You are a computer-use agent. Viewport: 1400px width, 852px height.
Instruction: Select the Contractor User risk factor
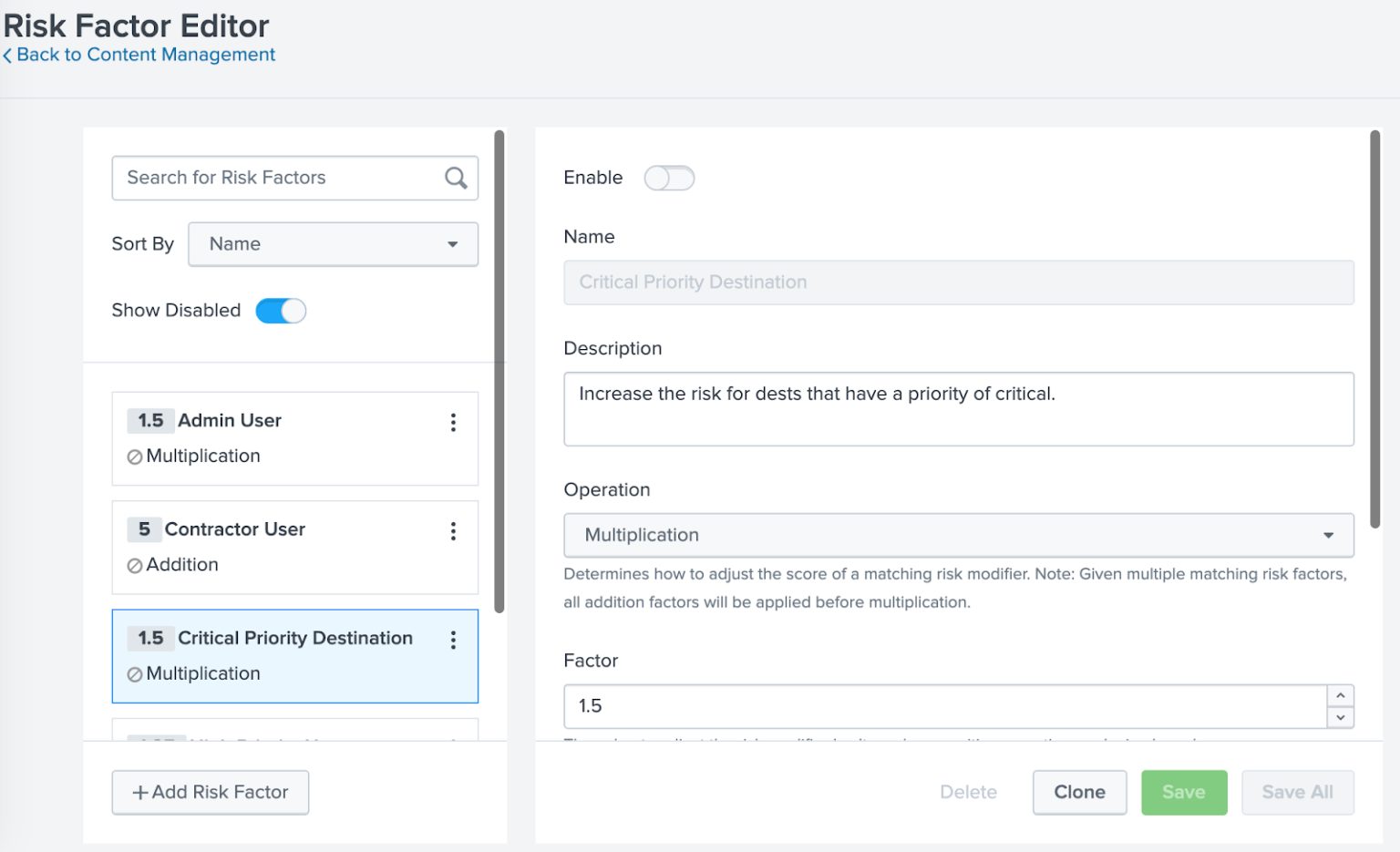point(283,547)
